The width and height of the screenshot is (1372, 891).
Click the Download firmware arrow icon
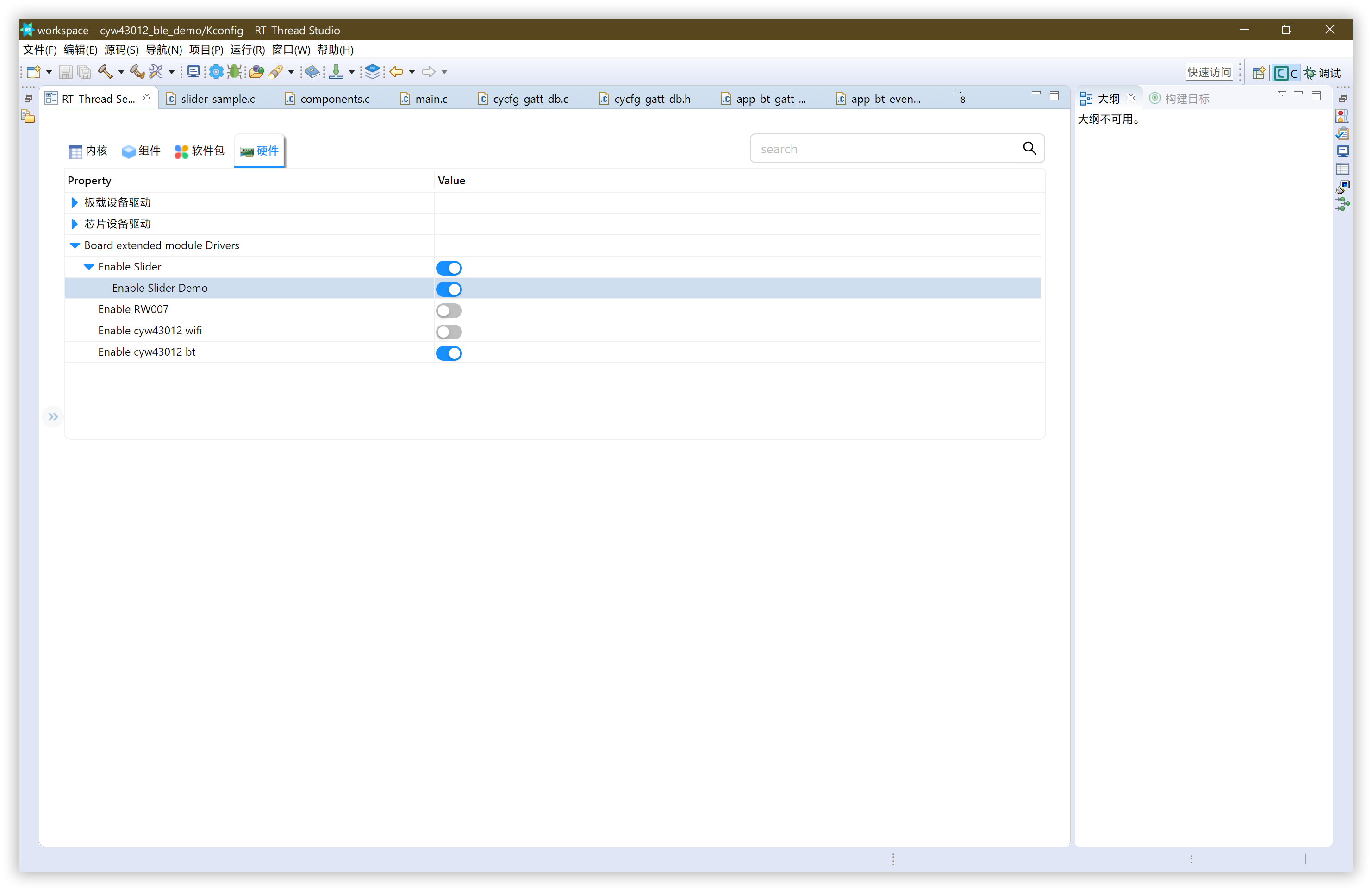336,72
